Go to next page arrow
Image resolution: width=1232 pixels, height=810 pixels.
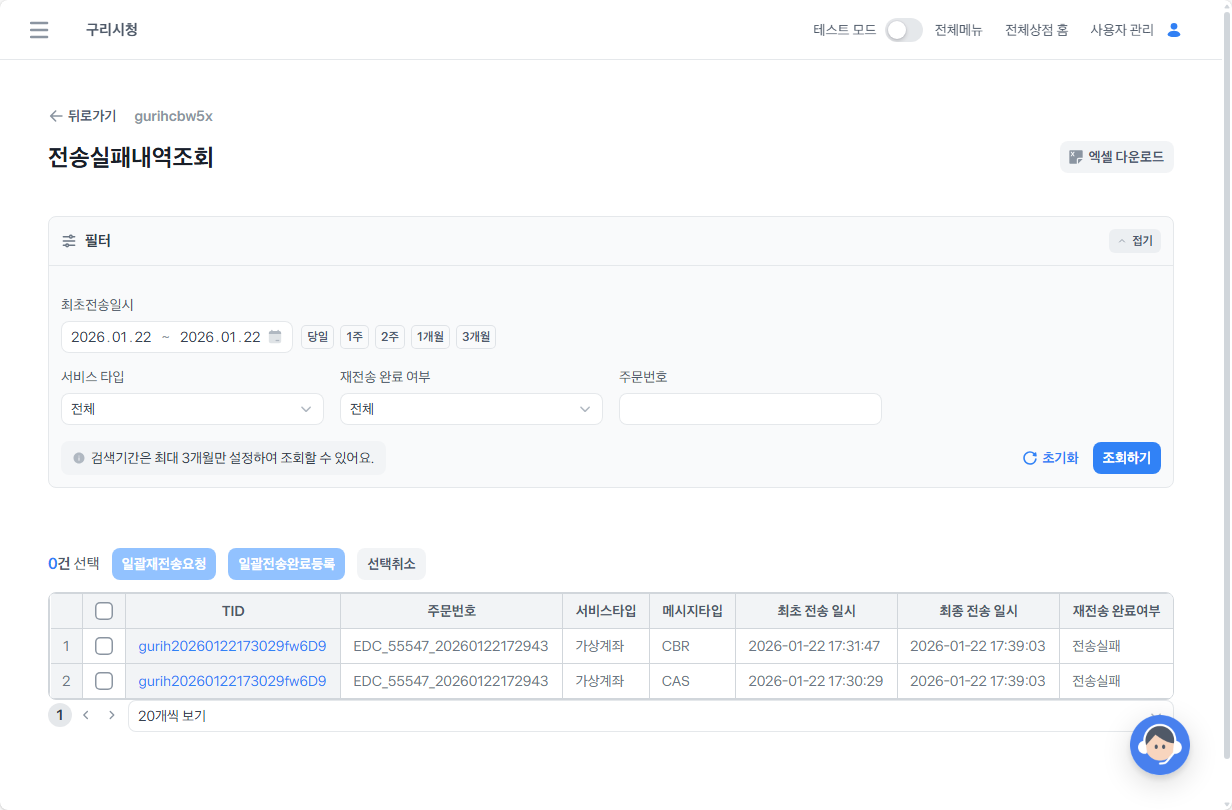pyautogui.click(x=111, y=715)
